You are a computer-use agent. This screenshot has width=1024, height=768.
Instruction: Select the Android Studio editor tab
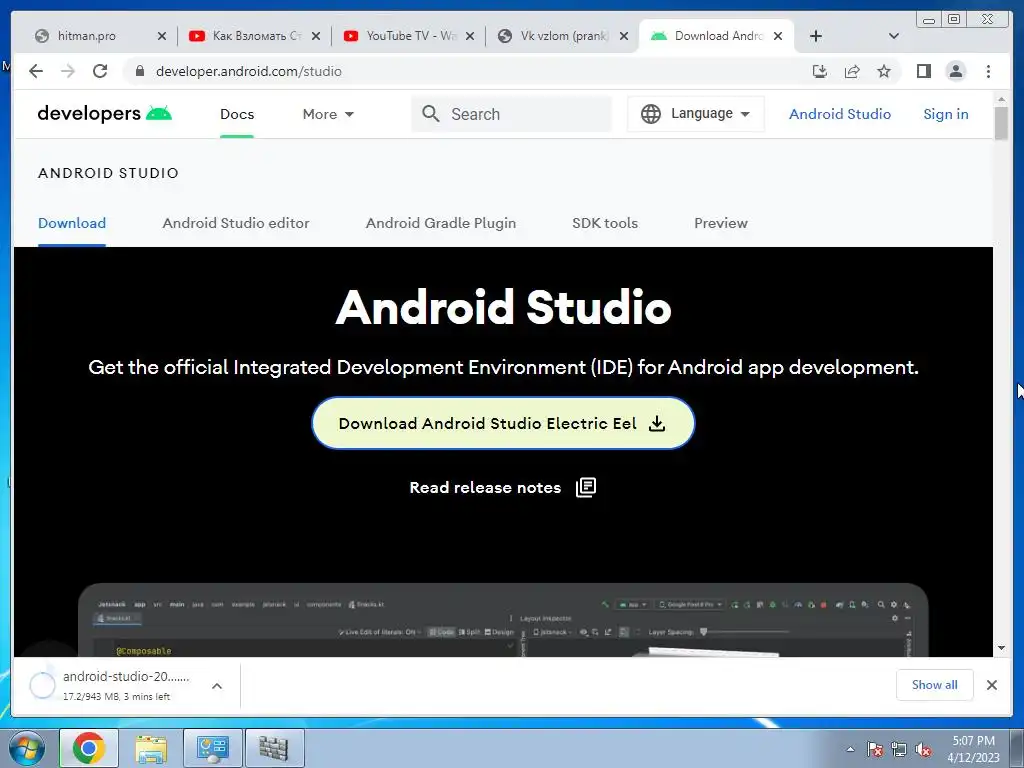pyautogui.click(x=236, y=223)
